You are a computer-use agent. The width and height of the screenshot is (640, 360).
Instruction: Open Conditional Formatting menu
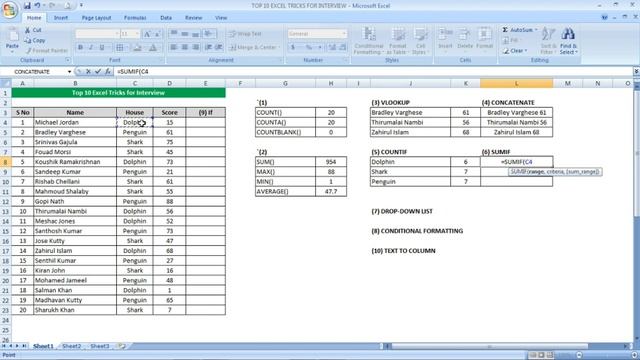pos(369,40)
